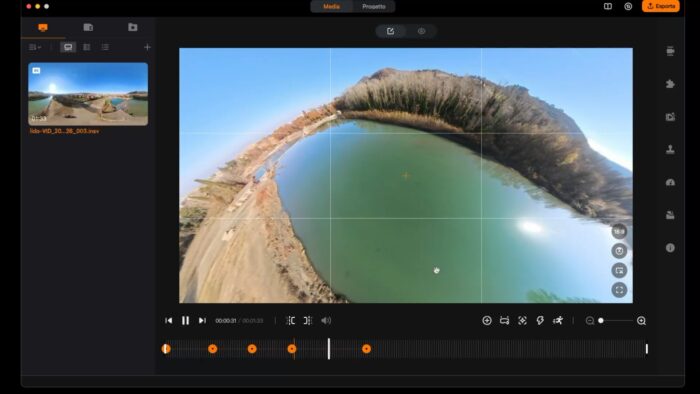Viewport: 700px width, 394px height.
Task: Skip to next with the forward button
Action: [202, 320]
